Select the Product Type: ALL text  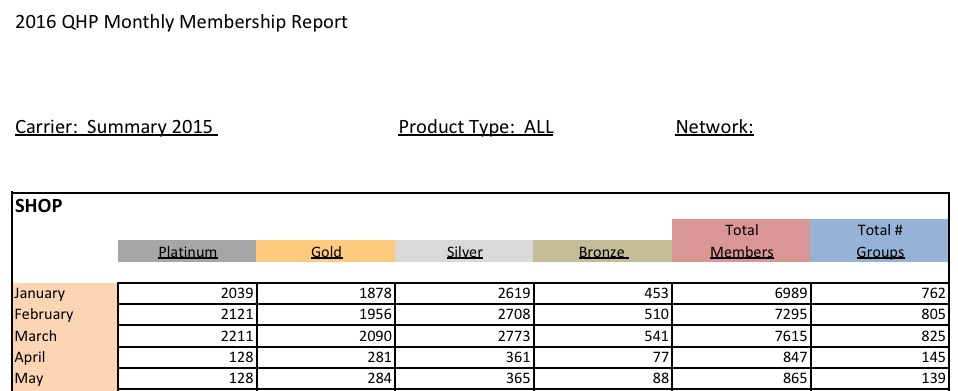click(x=475, y=127)
